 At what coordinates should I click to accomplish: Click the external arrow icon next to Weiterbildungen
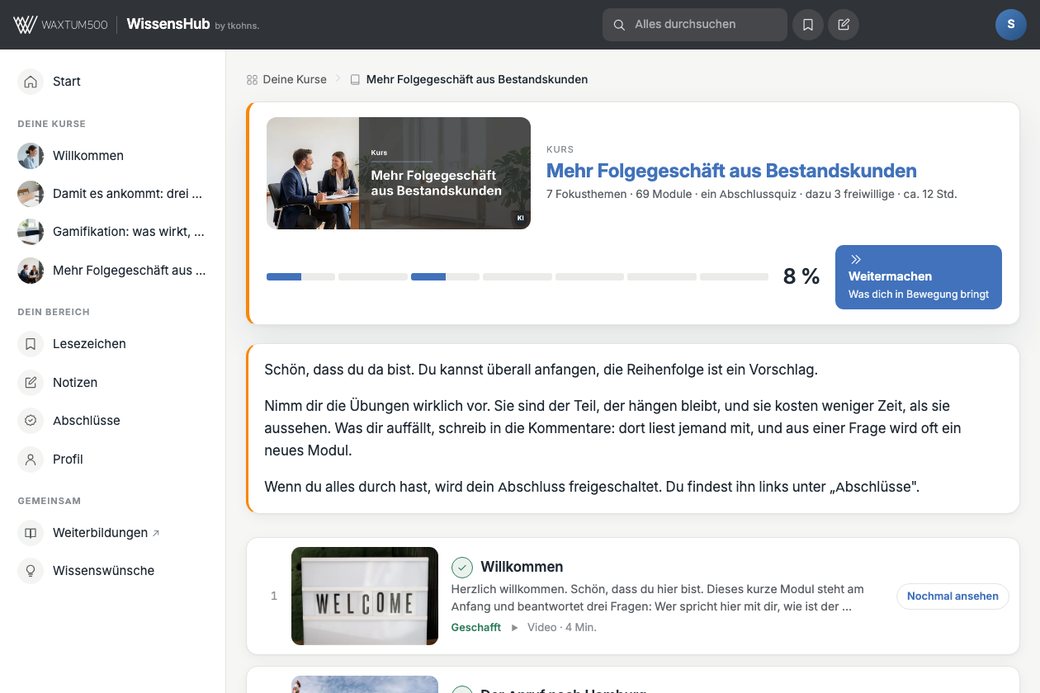click(156, 533)
